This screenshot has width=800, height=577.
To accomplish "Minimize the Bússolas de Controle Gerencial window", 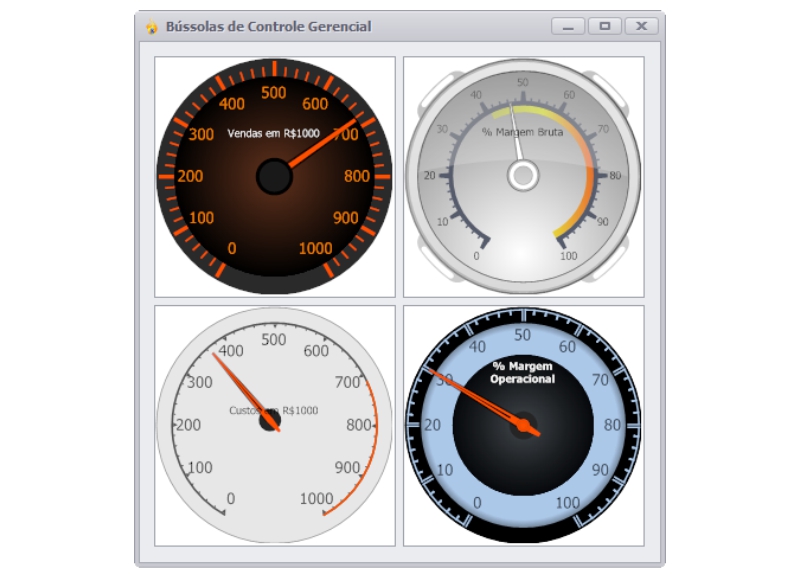I will pos(568,26).
